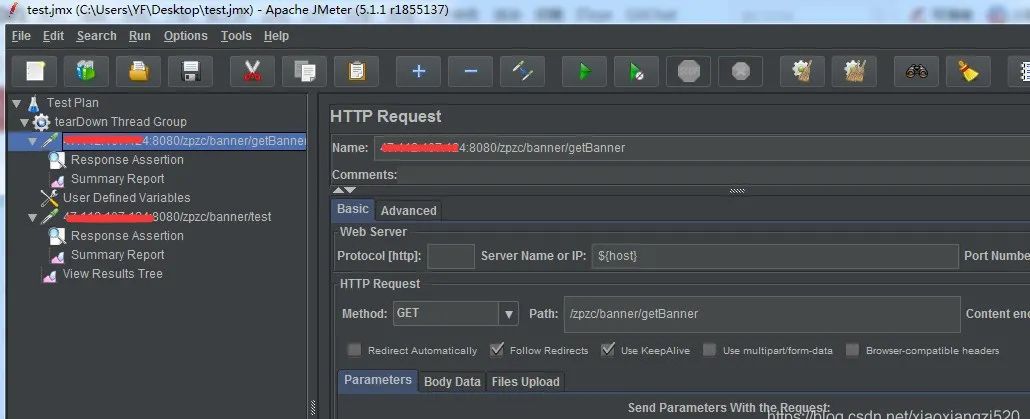Save the test plan with the floppy icon

tap(190, 71)
